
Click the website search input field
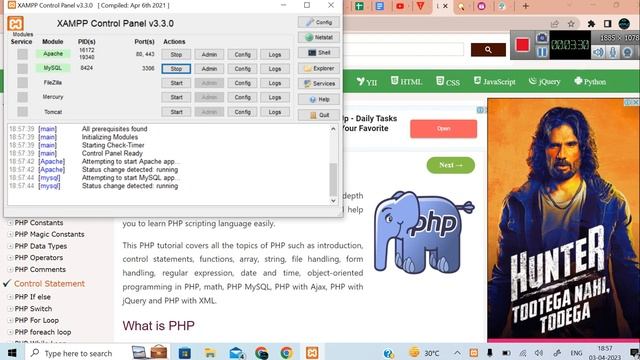[x=403, y=49]
